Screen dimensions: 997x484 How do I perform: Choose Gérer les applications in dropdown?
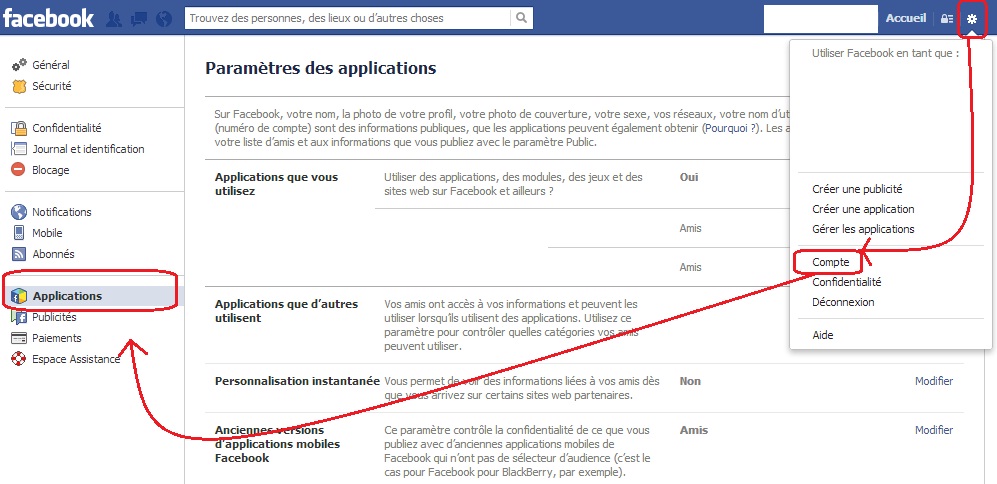(863, 228)
